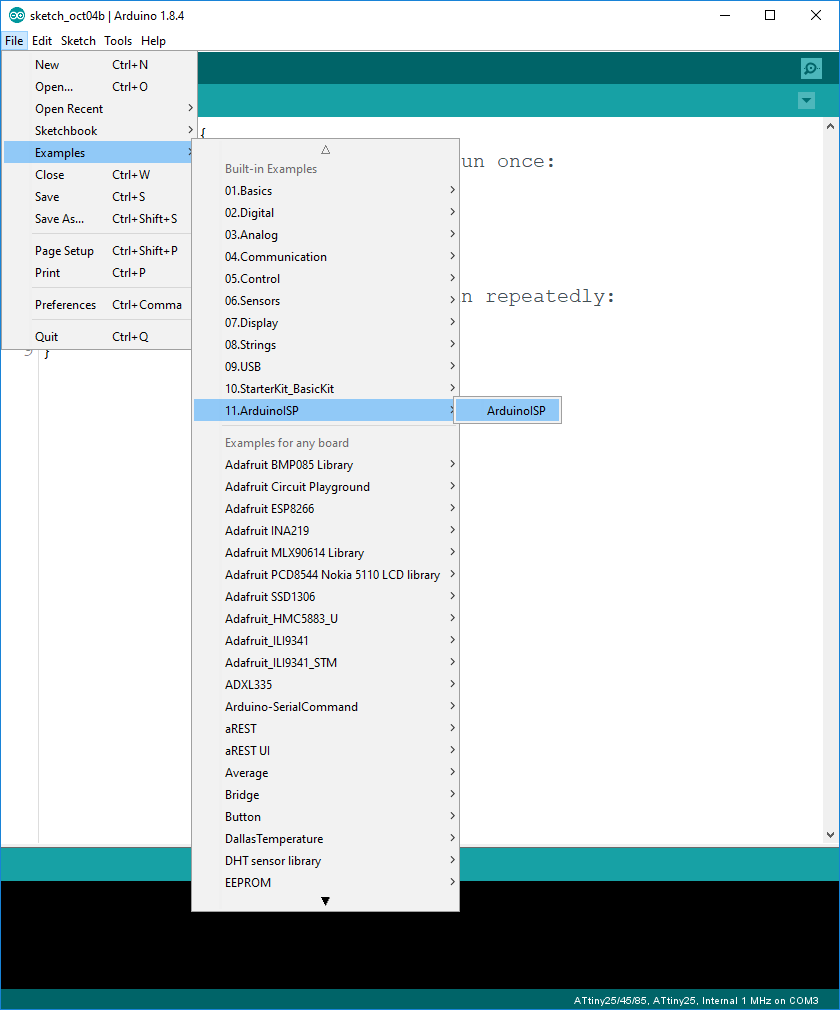Open the ArduinoISP example sketch

click(508, 410)
